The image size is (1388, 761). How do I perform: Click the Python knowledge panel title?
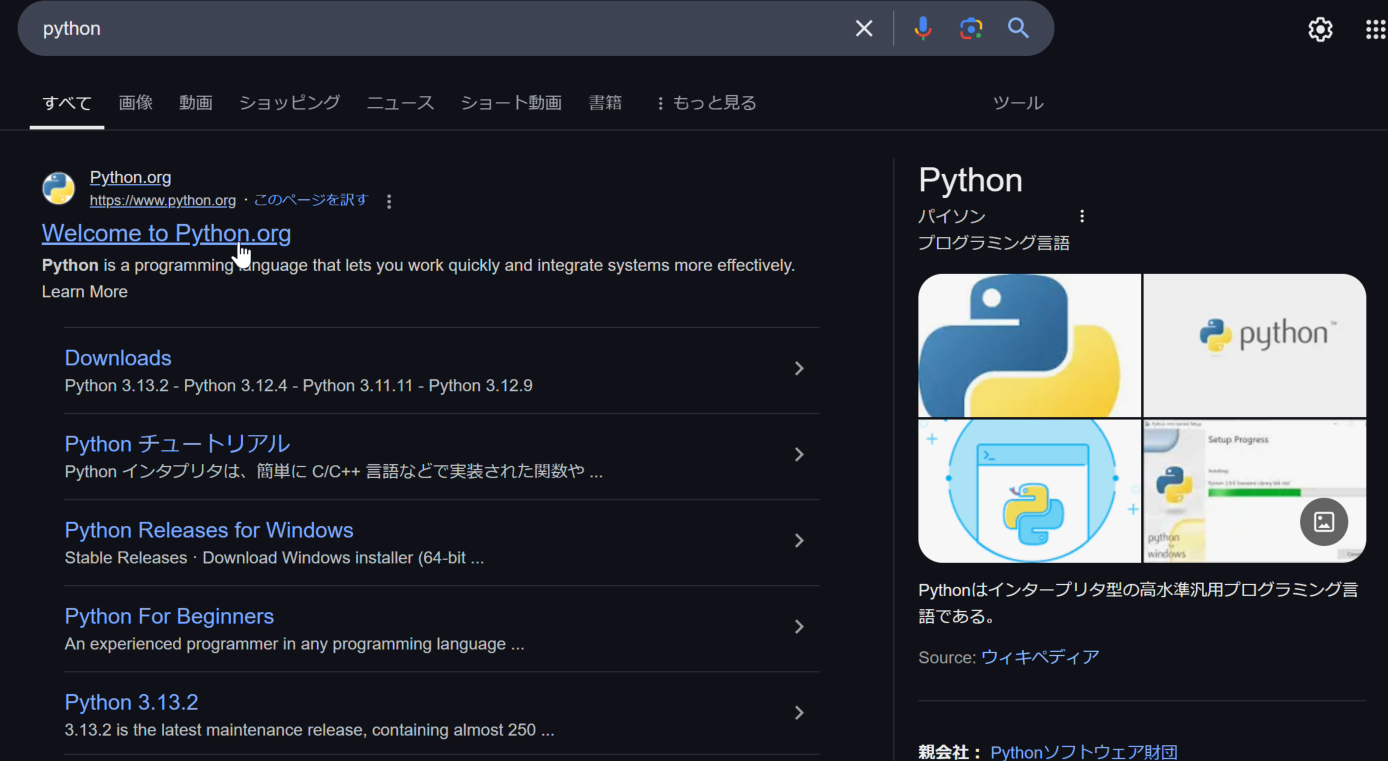[x=970, y=180]
